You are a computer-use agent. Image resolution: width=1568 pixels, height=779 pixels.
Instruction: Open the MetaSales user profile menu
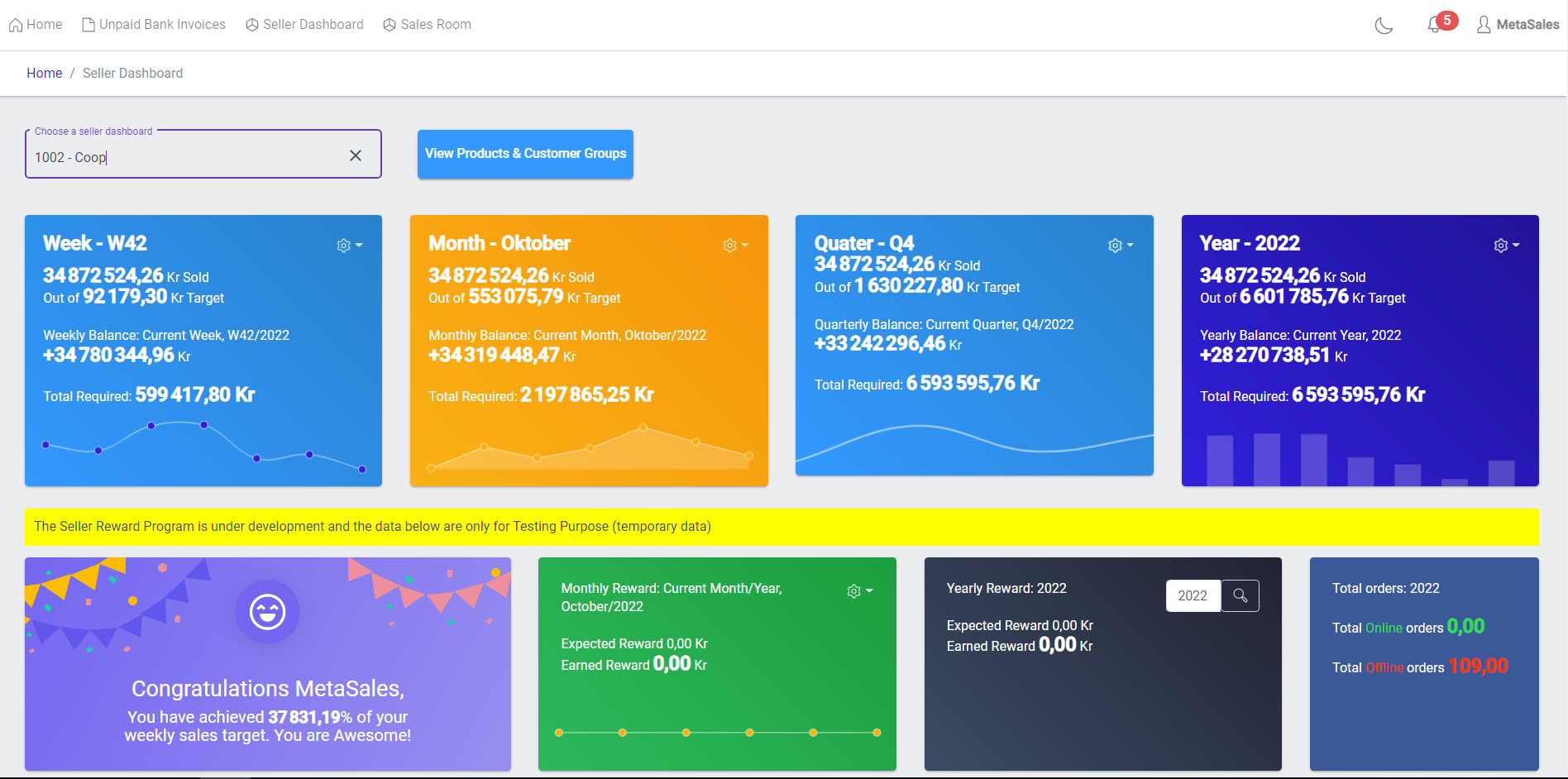1518,25
